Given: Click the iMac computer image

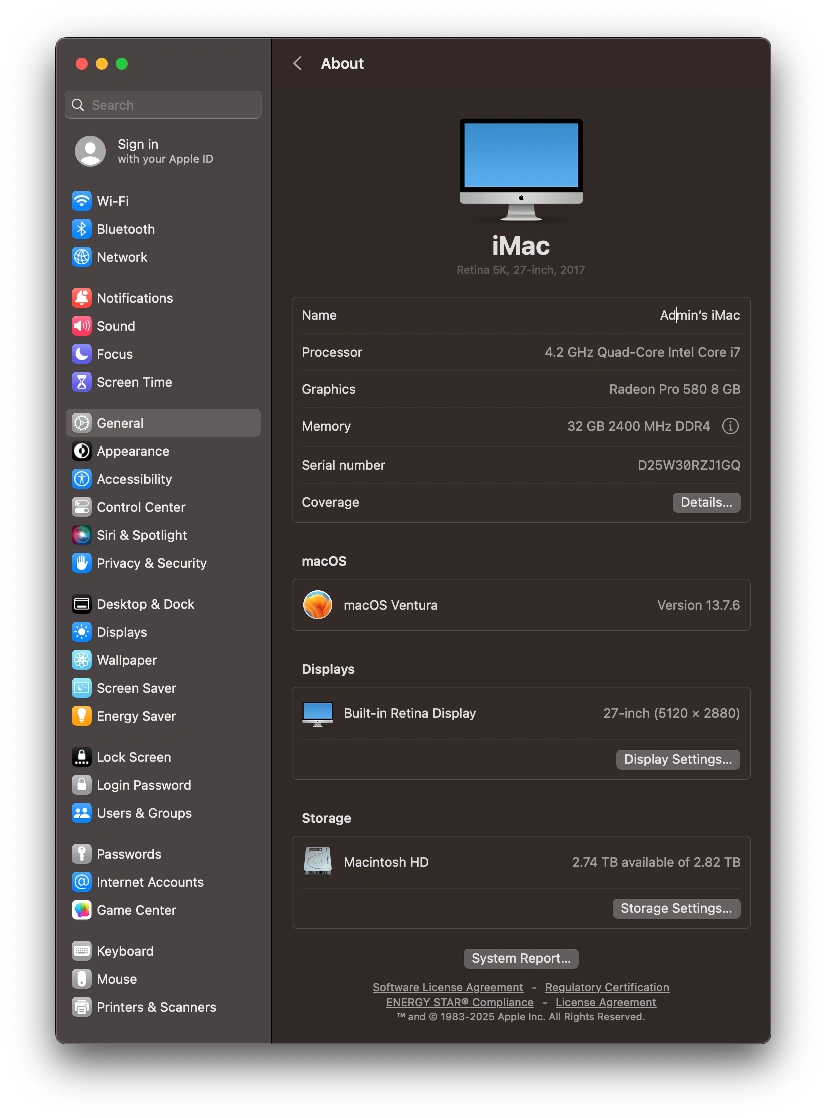Looking at the screenshot, I should pos(521,170).
